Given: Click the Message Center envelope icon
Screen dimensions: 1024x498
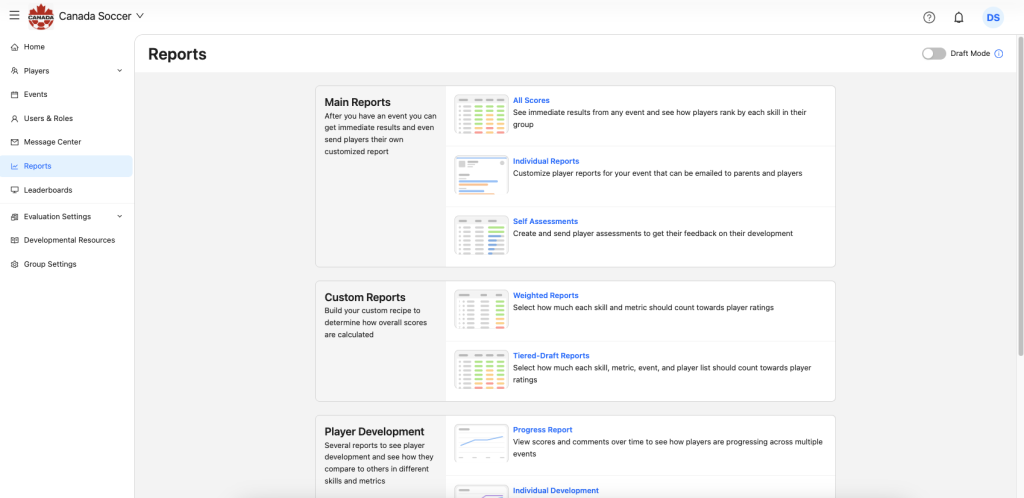Looking at the screenshot, I should [14, 142].
